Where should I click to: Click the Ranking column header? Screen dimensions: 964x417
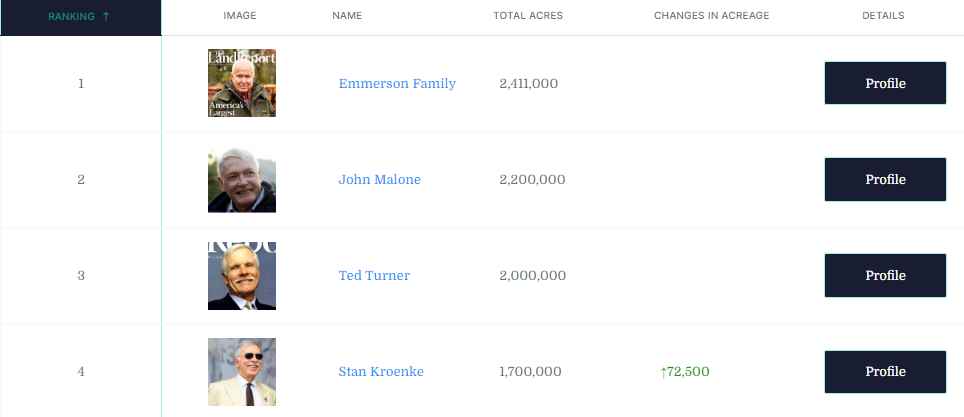[70, 16]
